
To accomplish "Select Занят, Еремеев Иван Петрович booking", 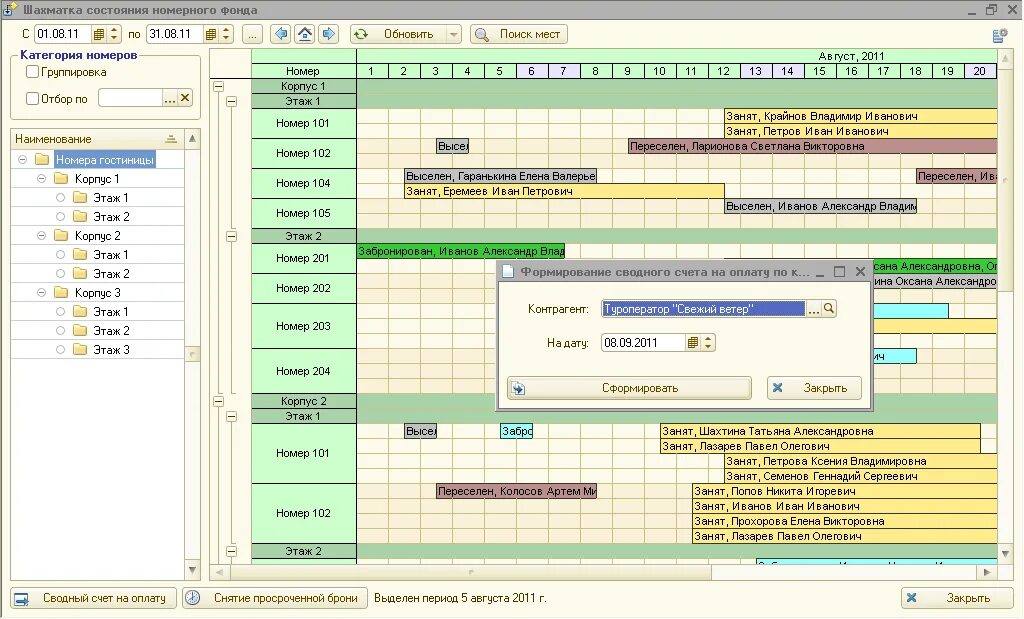I will pyautogui.click(x=564, y=191).
